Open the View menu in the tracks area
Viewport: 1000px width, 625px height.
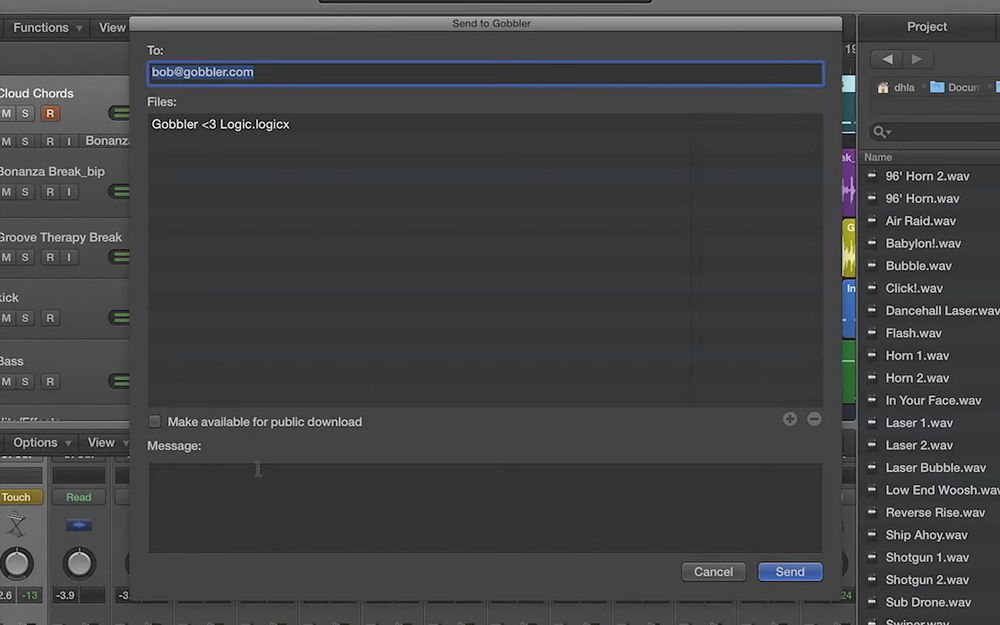click(112, 27)
